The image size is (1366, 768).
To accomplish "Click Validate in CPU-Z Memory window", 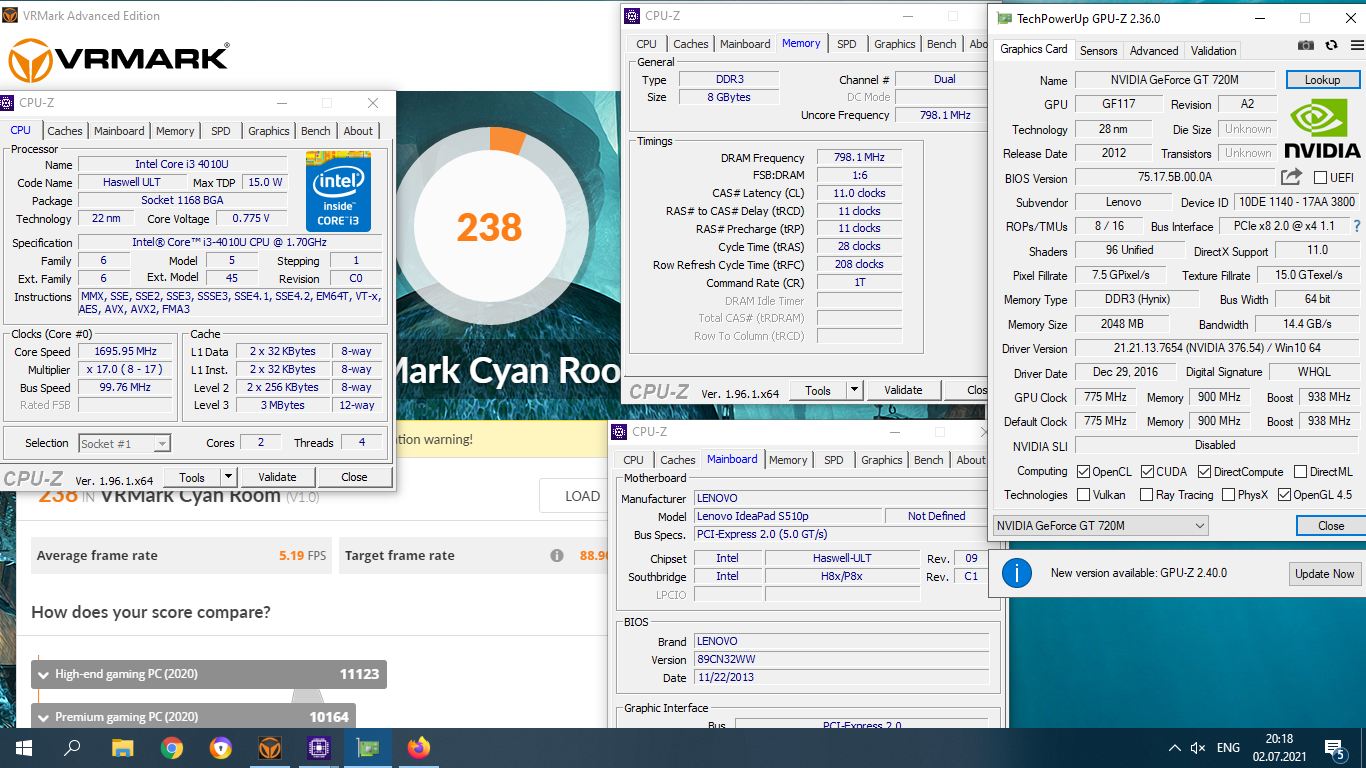I will tap(903, 390).
